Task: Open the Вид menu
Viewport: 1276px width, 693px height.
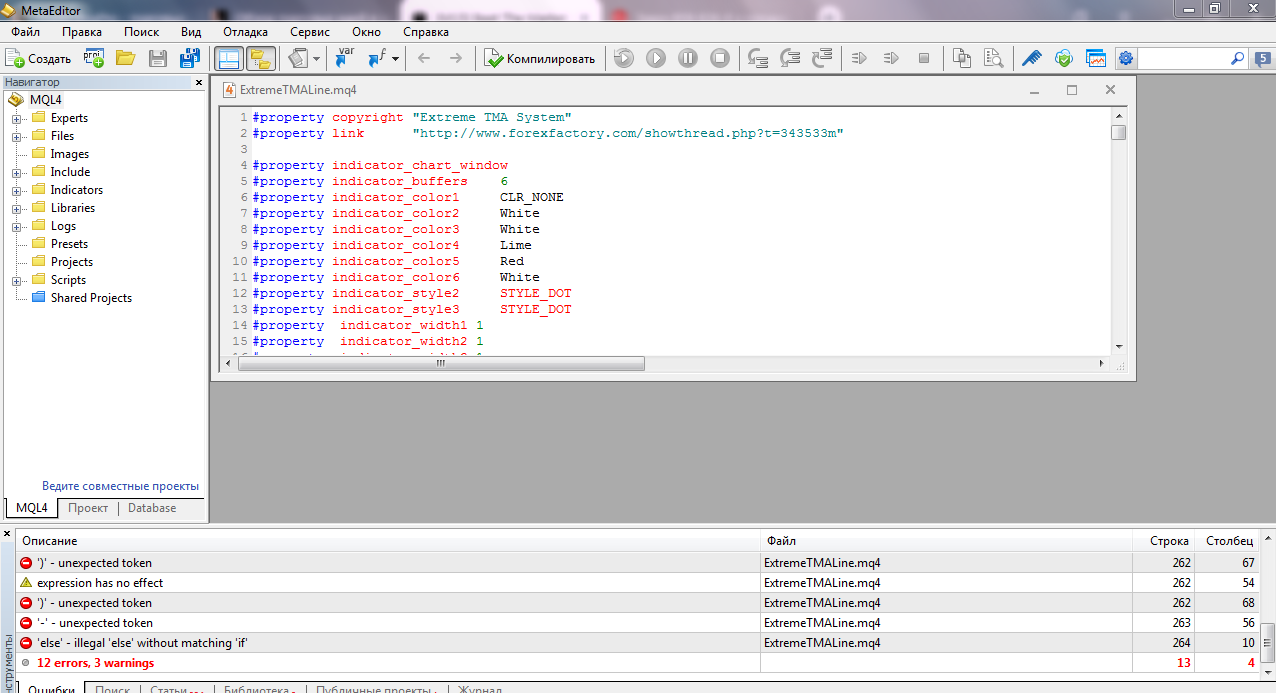Action: pos(191,32)
